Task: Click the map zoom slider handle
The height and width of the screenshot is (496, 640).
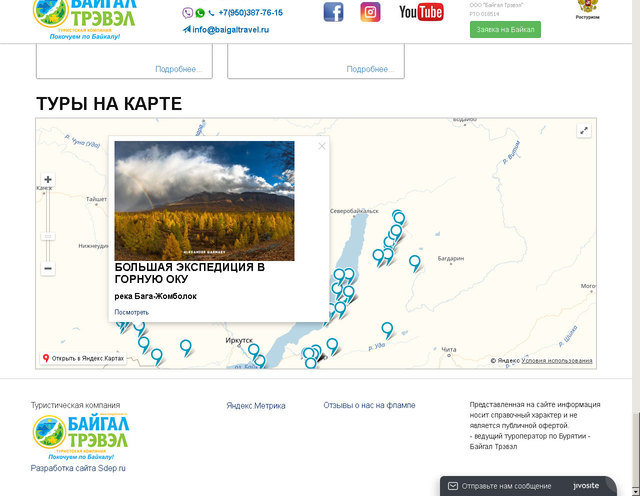Action: pos(48,237)
